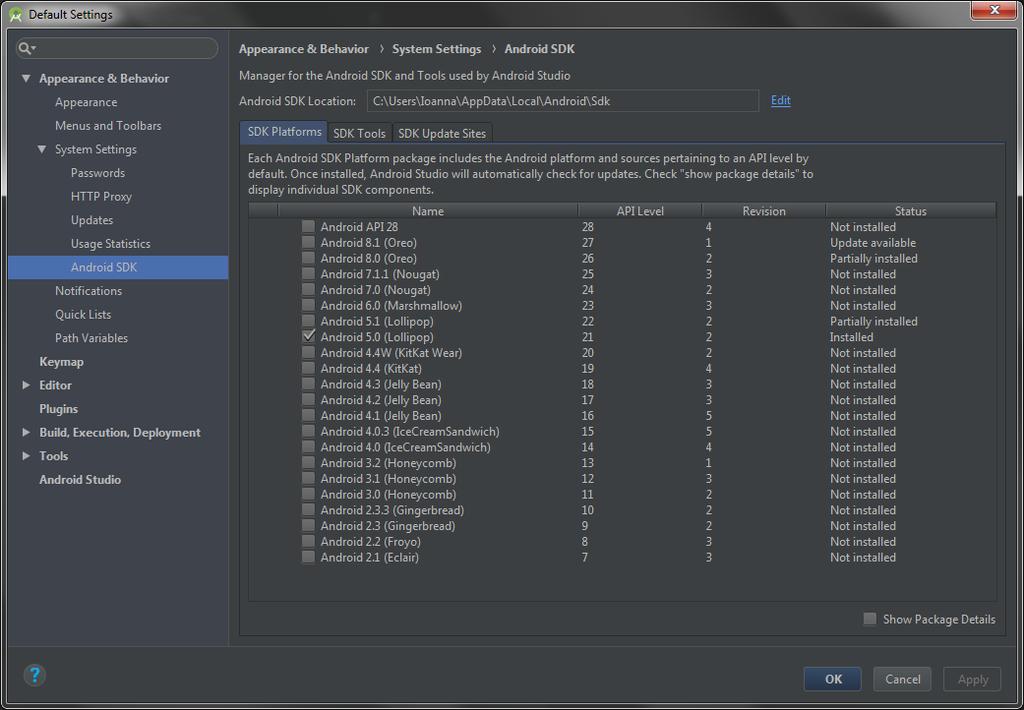Open Usage Statistics settings

pos(110,244)
